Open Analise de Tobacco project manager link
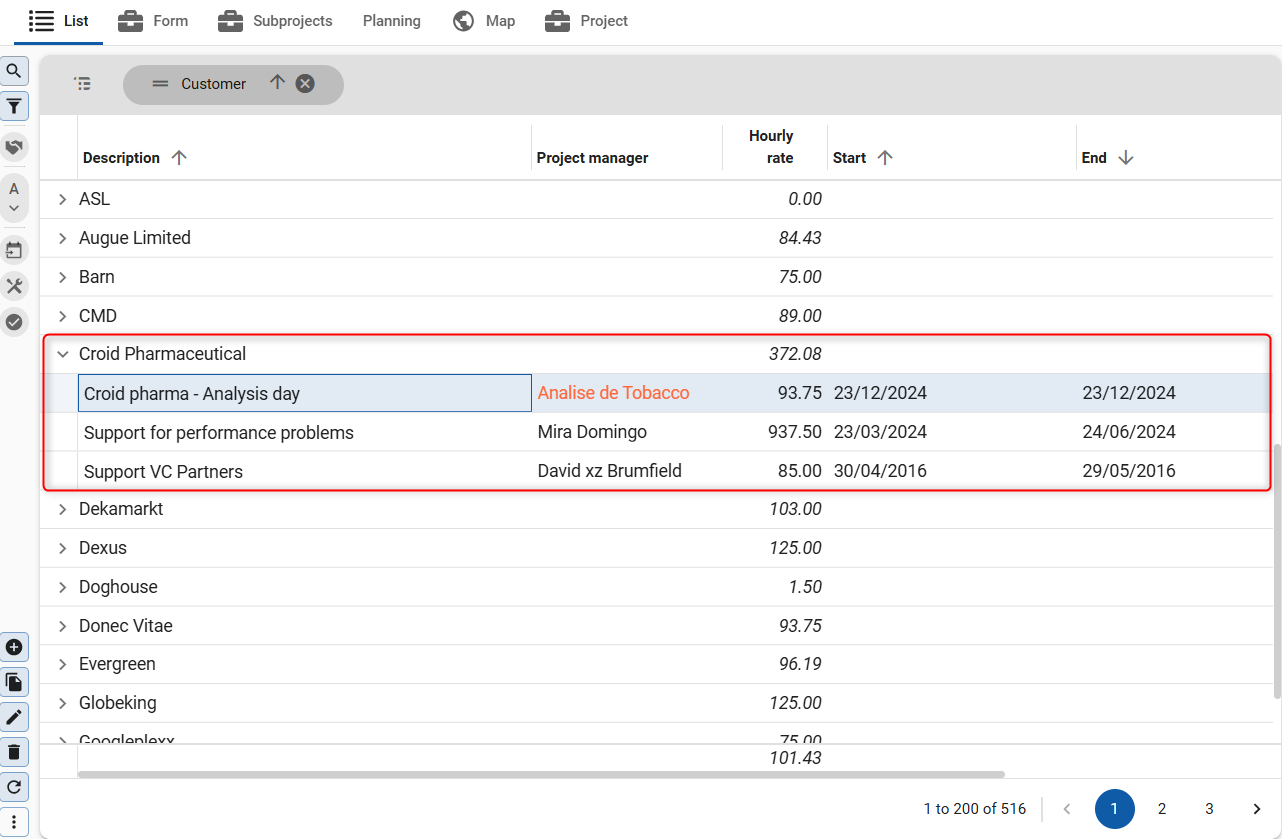The height and width of the screenshot is (839, 1282). 613,393
